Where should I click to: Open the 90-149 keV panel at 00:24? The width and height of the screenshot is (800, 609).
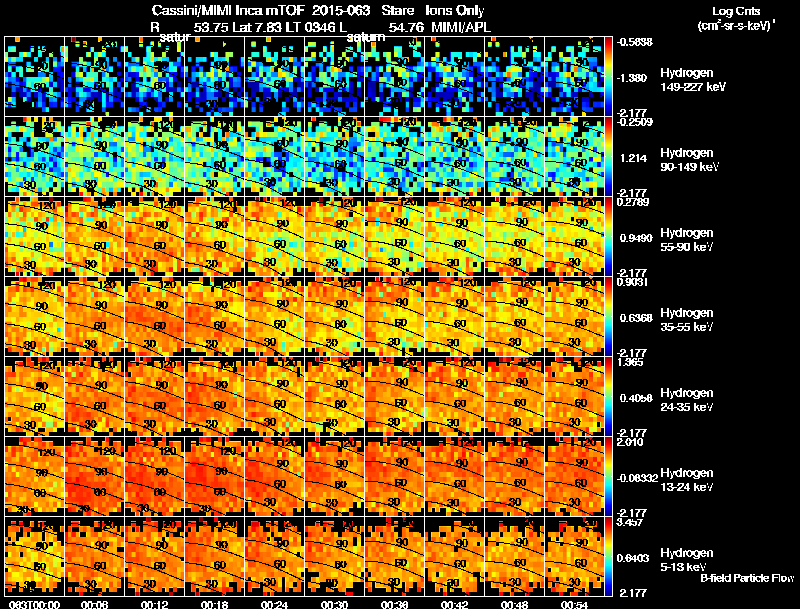tap(274, 156)
